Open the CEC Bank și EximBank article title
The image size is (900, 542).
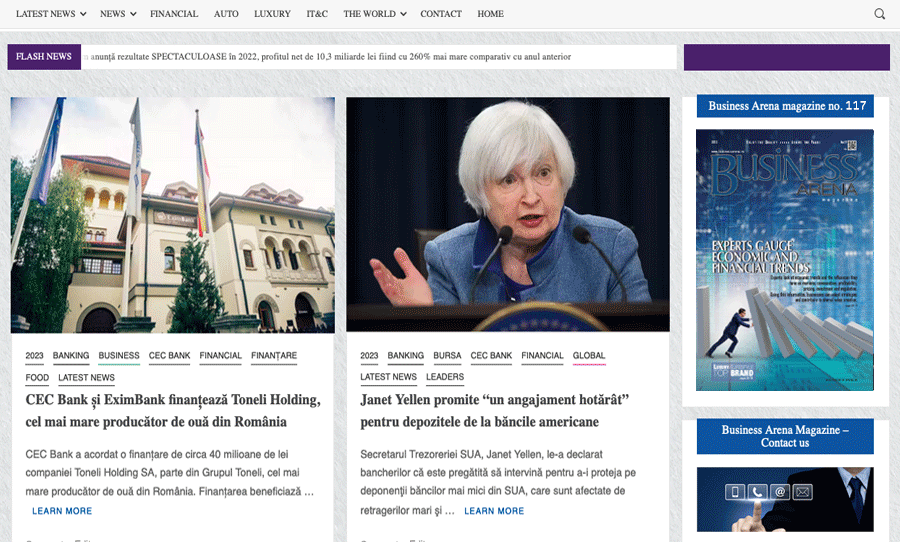click(173, 411)
